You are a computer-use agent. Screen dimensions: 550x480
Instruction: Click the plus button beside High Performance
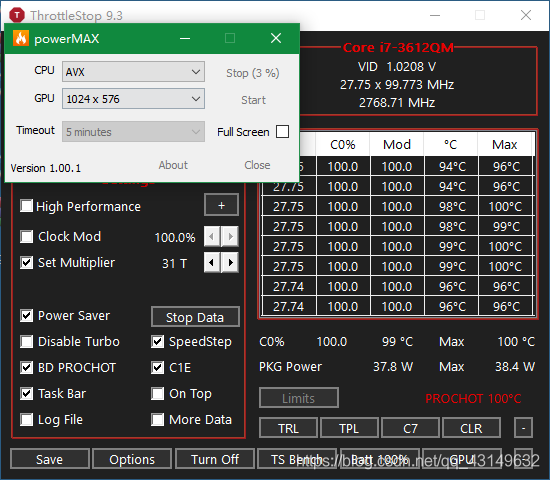tap(221, 205)
